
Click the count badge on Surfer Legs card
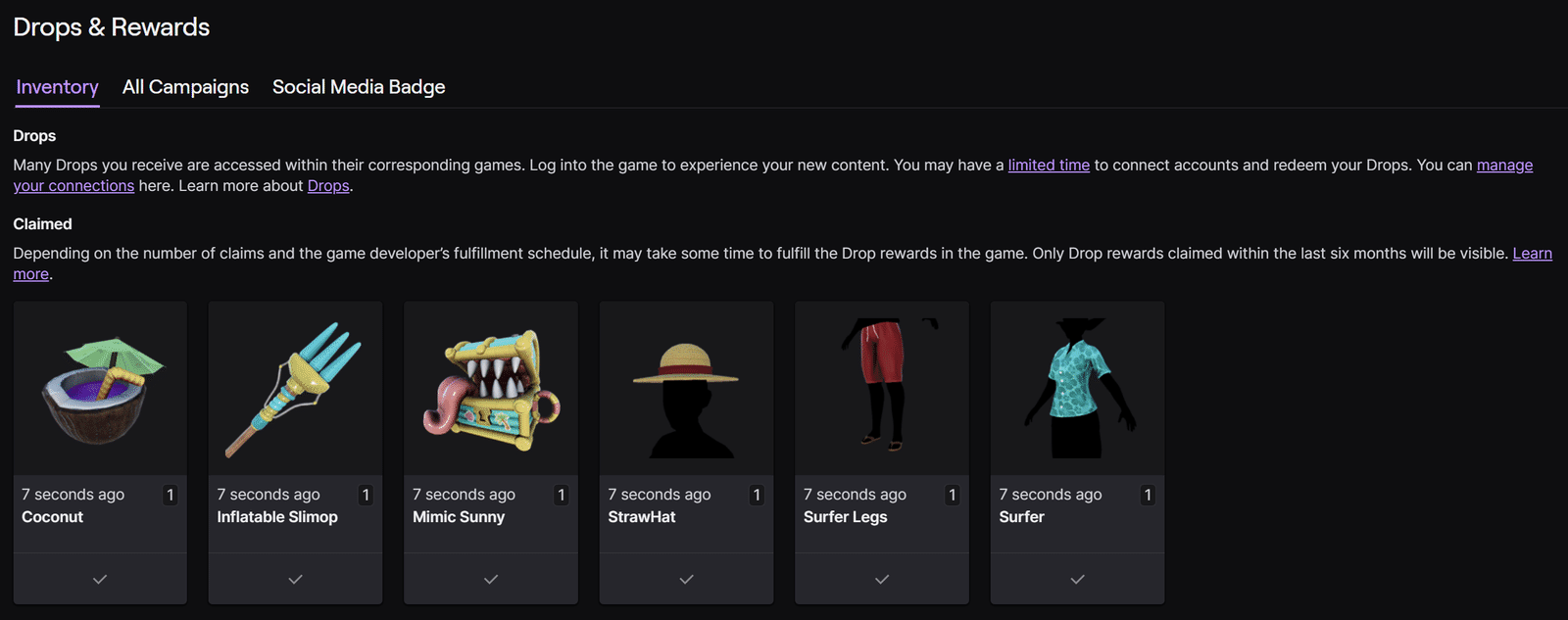tap(952, 495)
